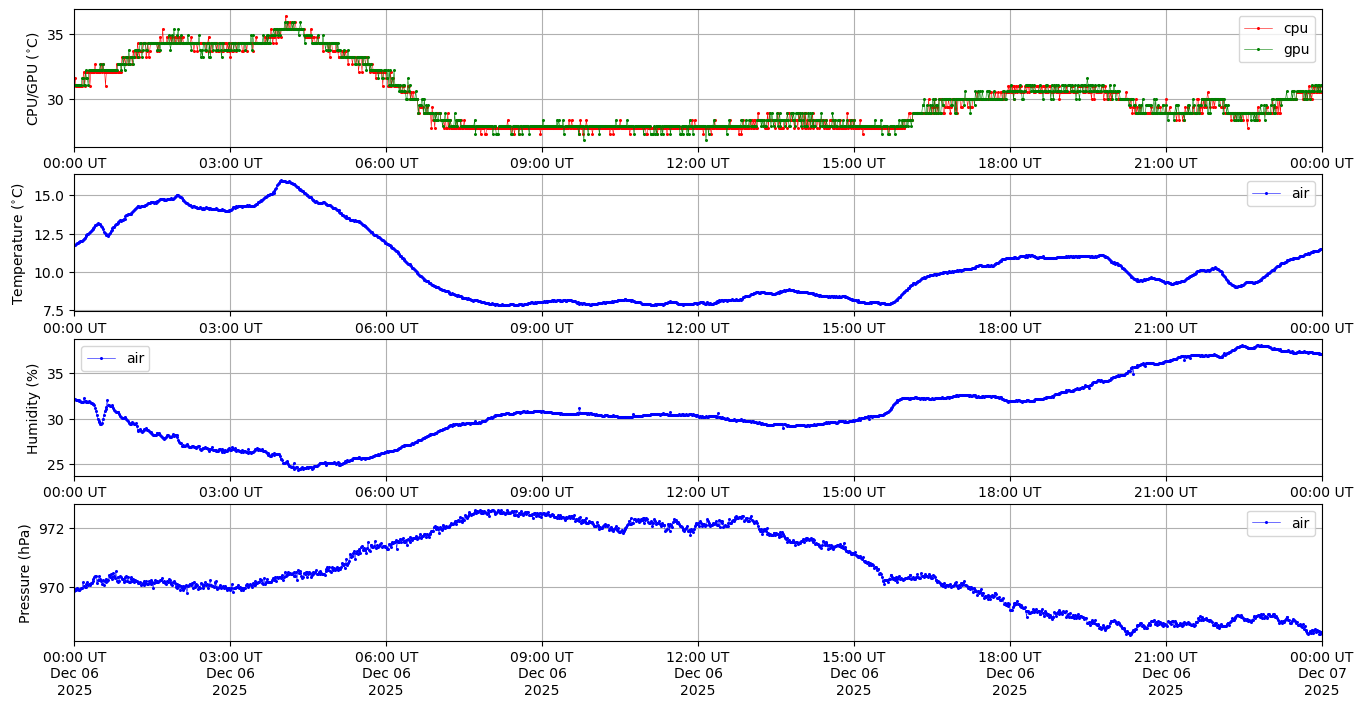Click the red cpu legend line marker
This screenshot has height=707, width=1363.
tap(1260, 29)
